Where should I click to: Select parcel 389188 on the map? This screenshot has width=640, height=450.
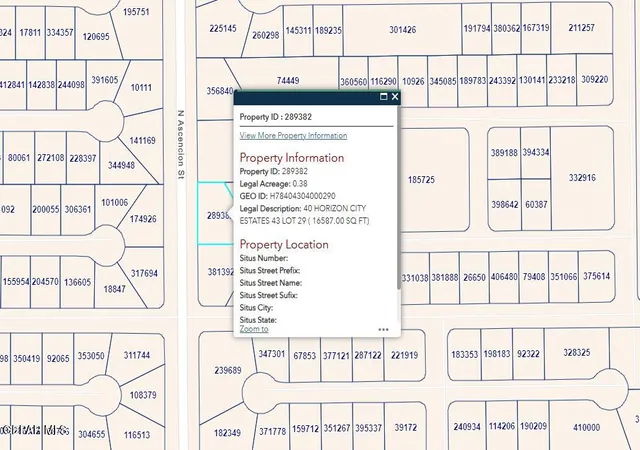pyautogui.click(x=504, y=153)
